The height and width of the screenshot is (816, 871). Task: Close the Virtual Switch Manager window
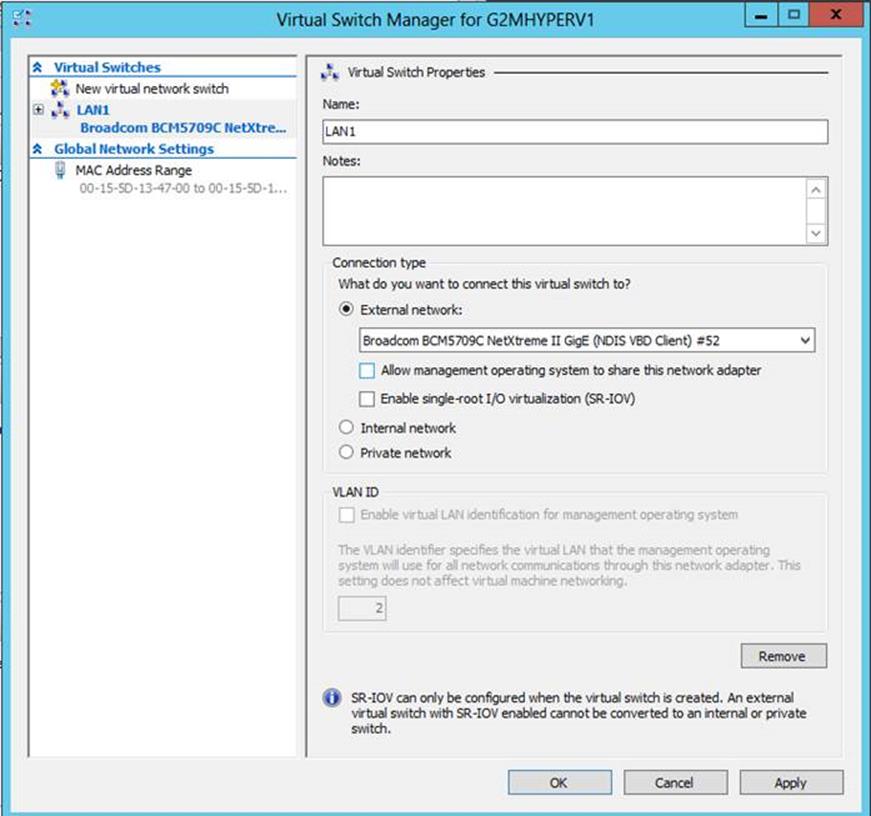tap(837, 14)
